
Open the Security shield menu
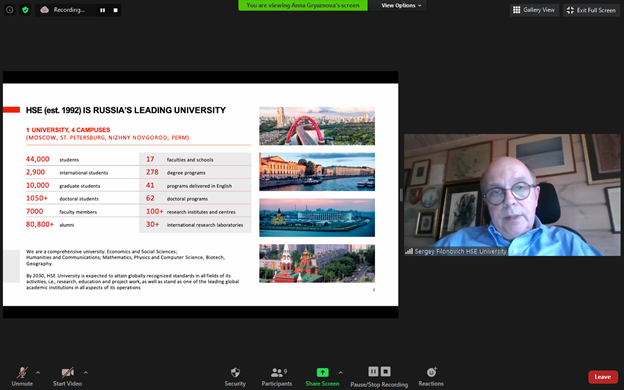click(235, 376)
